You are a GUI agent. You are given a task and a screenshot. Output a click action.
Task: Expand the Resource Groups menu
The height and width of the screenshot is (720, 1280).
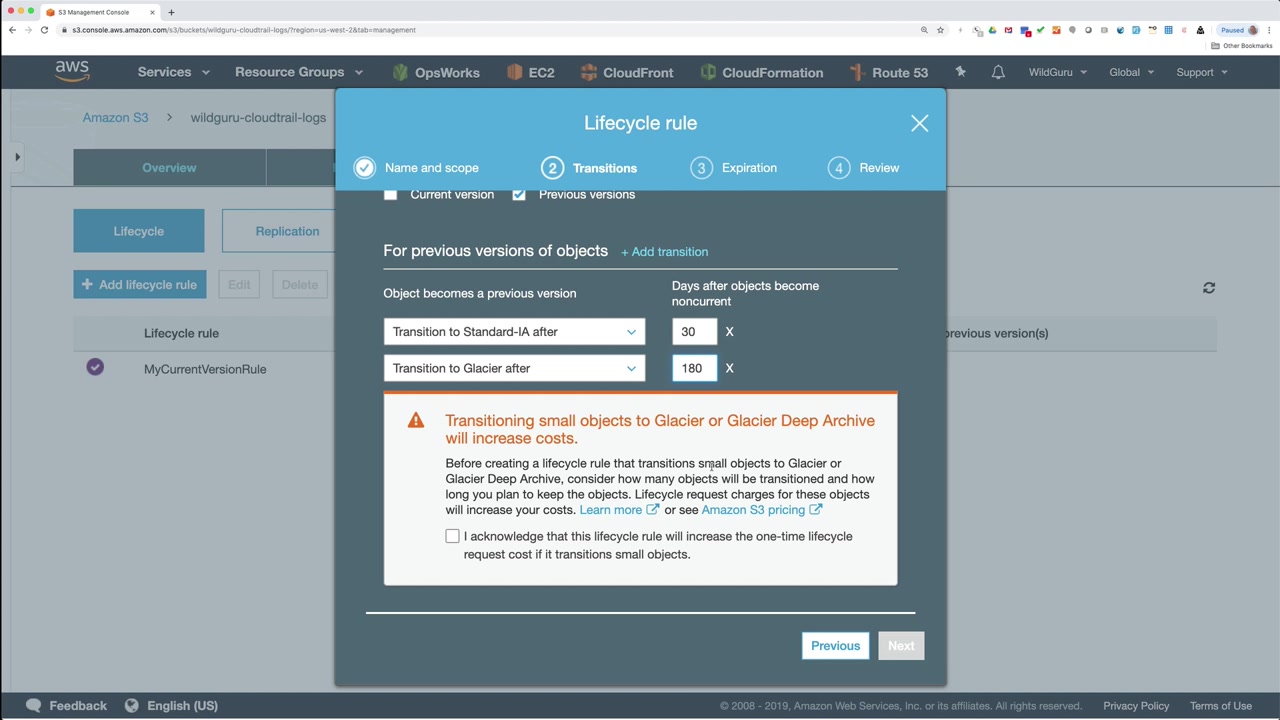coord(299,72)
